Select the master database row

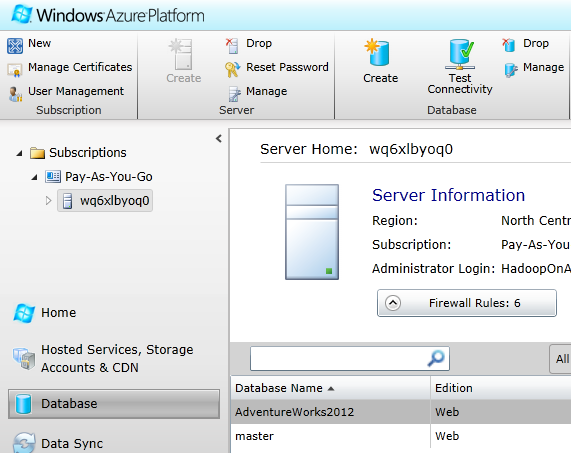point(401,436)
